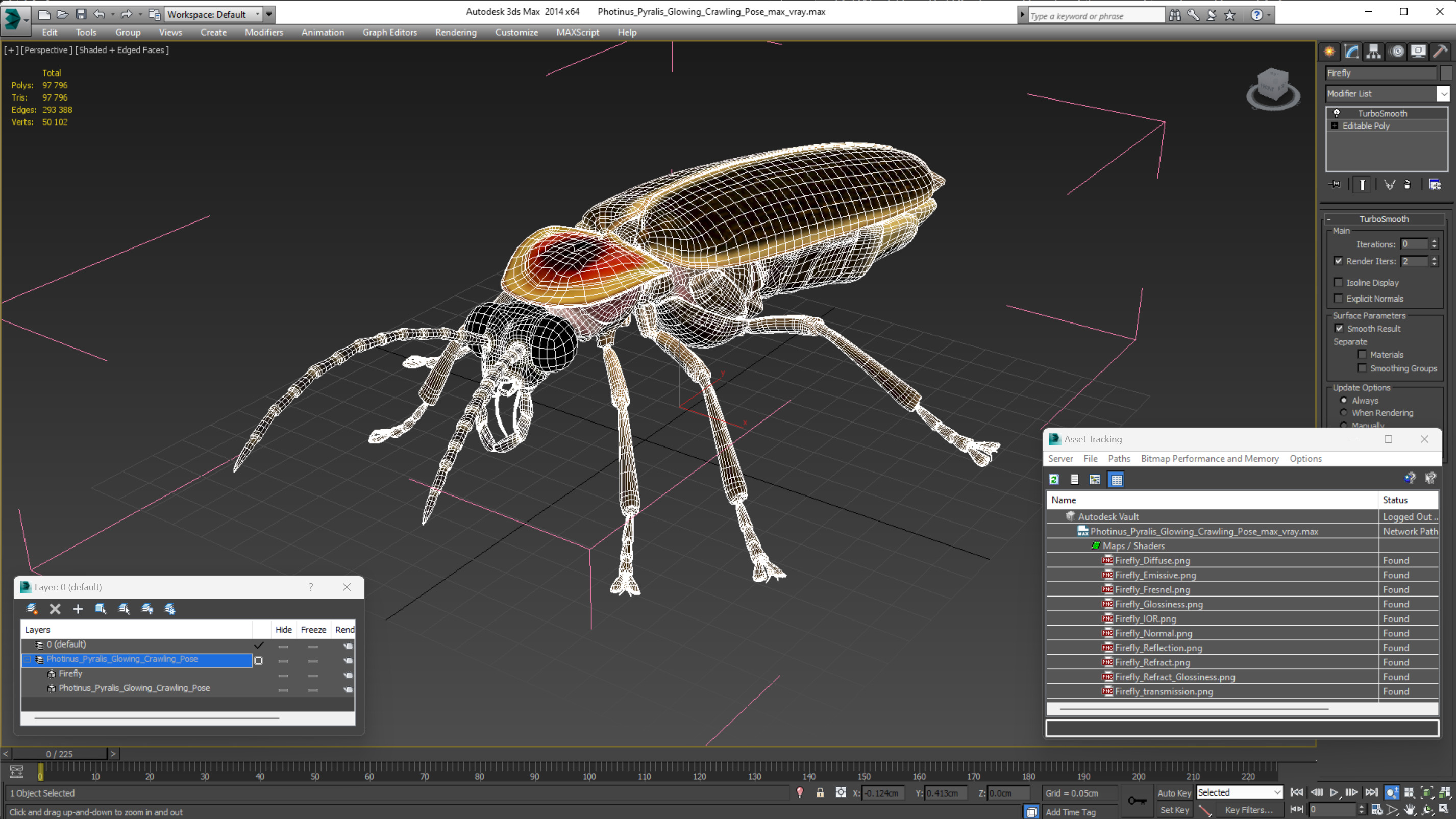Screen dimensions: 1456x819
Task: Click the [+] viewport menu label
Action: pos(11,49)
